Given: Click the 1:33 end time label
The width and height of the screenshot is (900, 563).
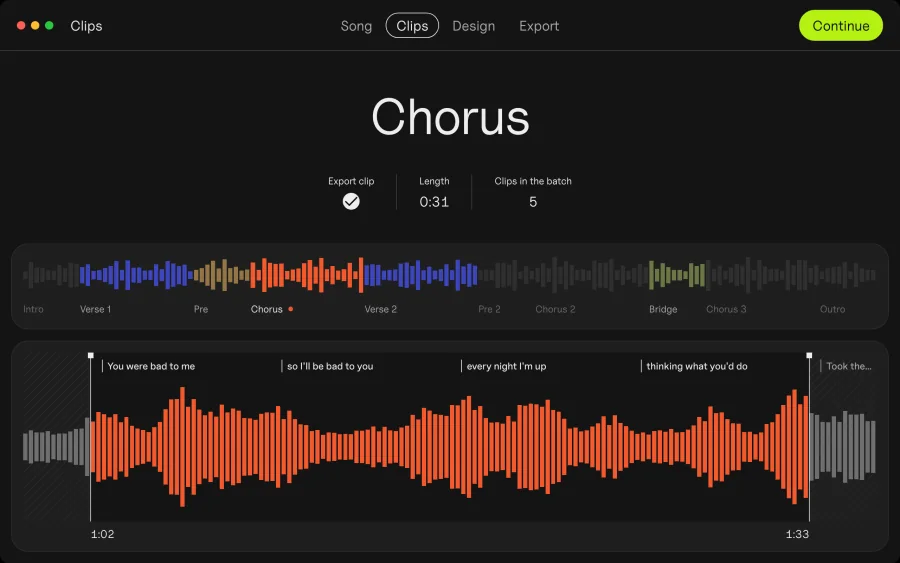Looking at the screenshot, I should (x=797, y=534).
